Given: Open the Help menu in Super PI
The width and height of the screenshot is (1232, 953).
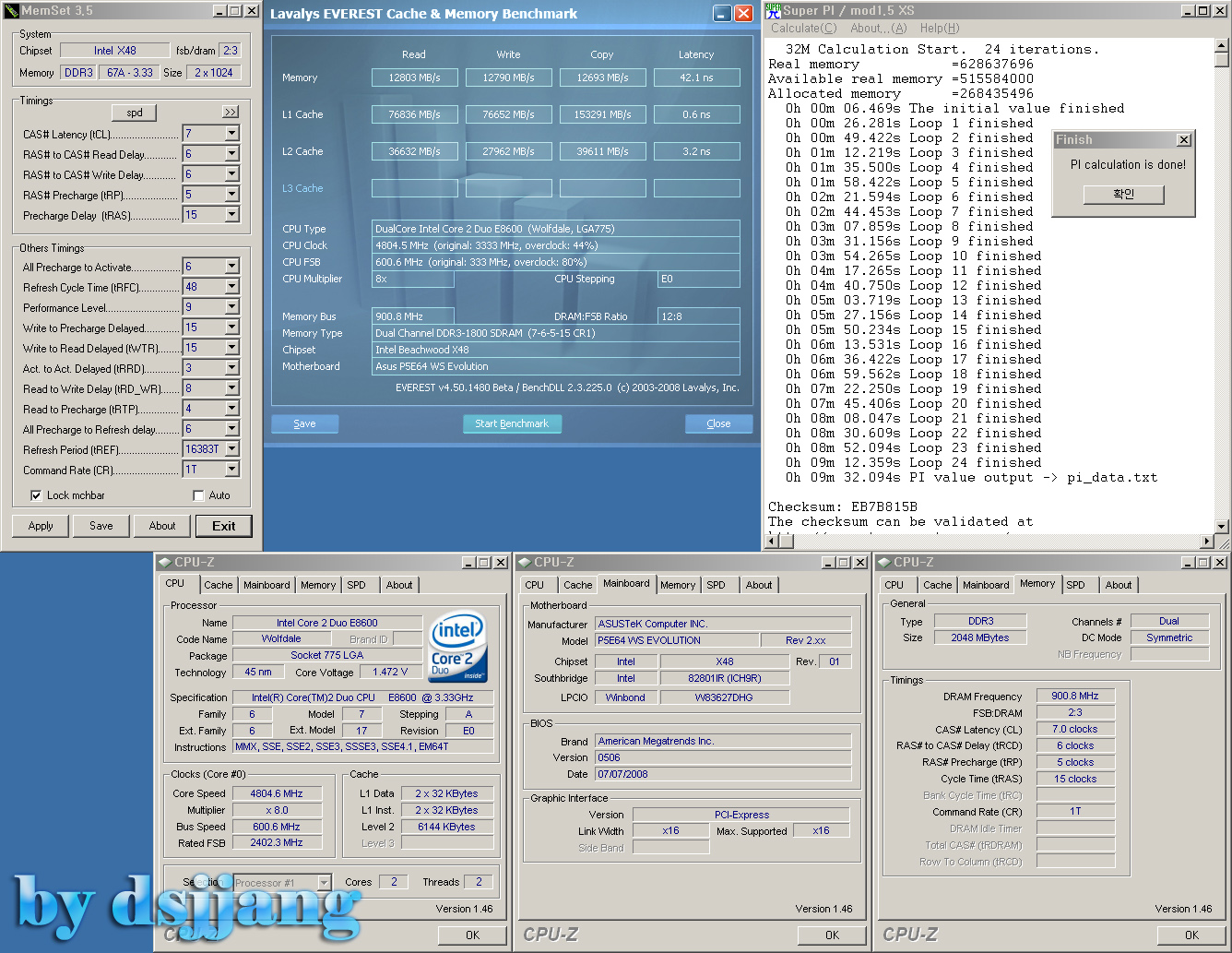Looking at the screenshot, I should click(x=940, y=29).
